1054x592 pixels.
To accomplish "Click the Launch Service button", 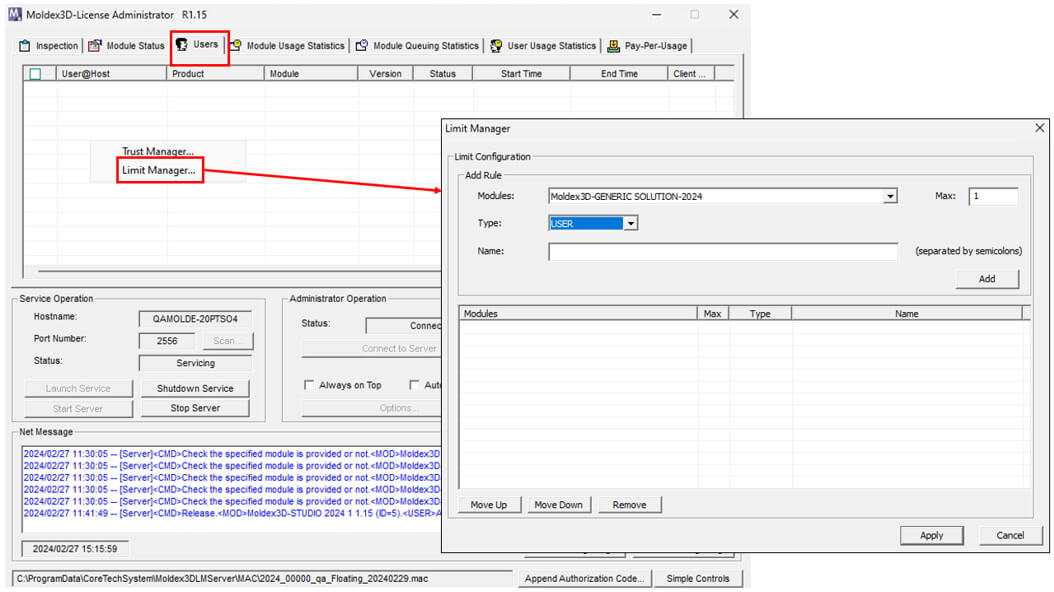I will pos(78,388).
